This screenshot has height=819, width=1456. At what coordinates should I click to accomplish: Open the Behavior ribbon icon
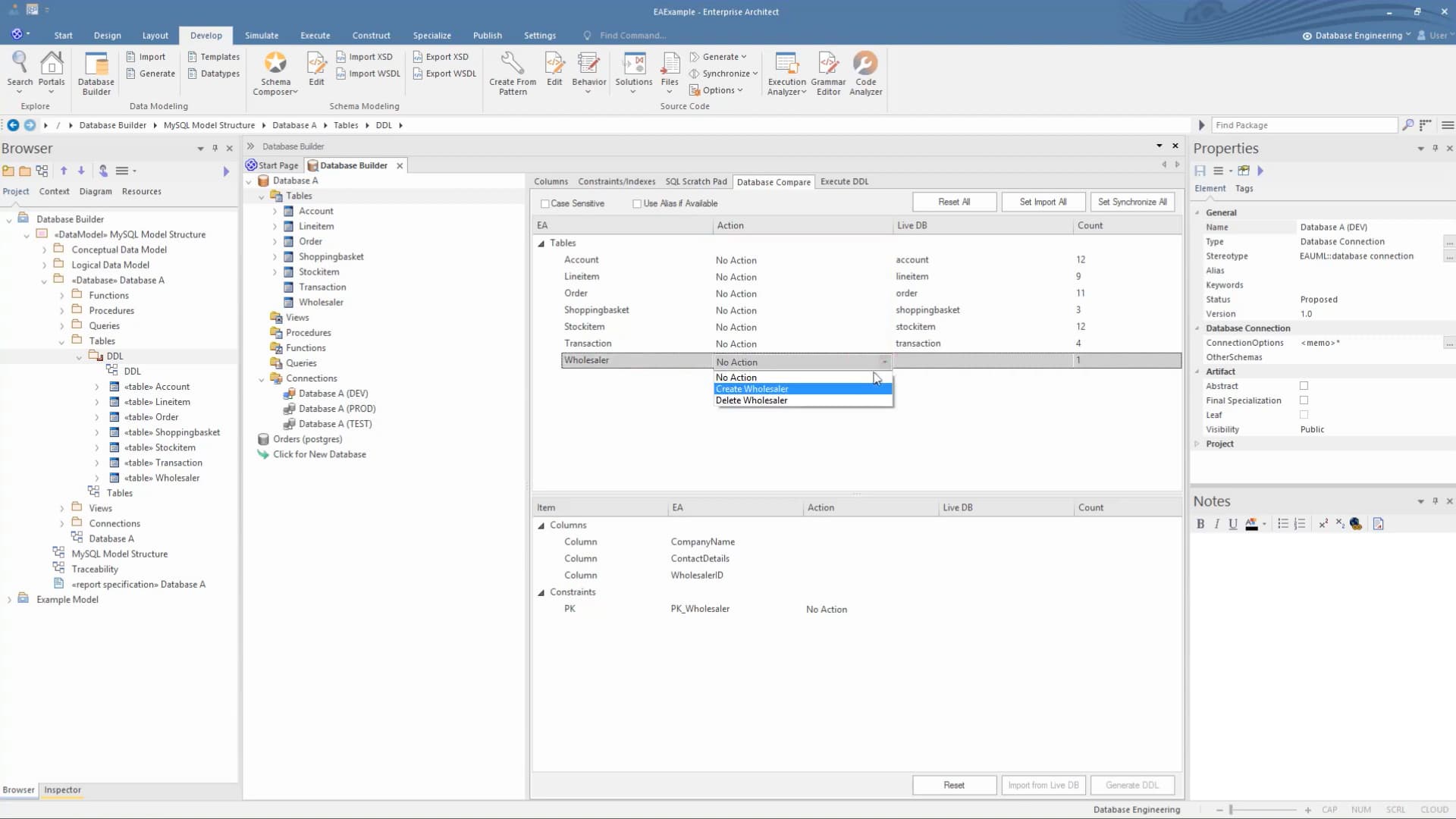pyautogui.click(x=589, y=73)
